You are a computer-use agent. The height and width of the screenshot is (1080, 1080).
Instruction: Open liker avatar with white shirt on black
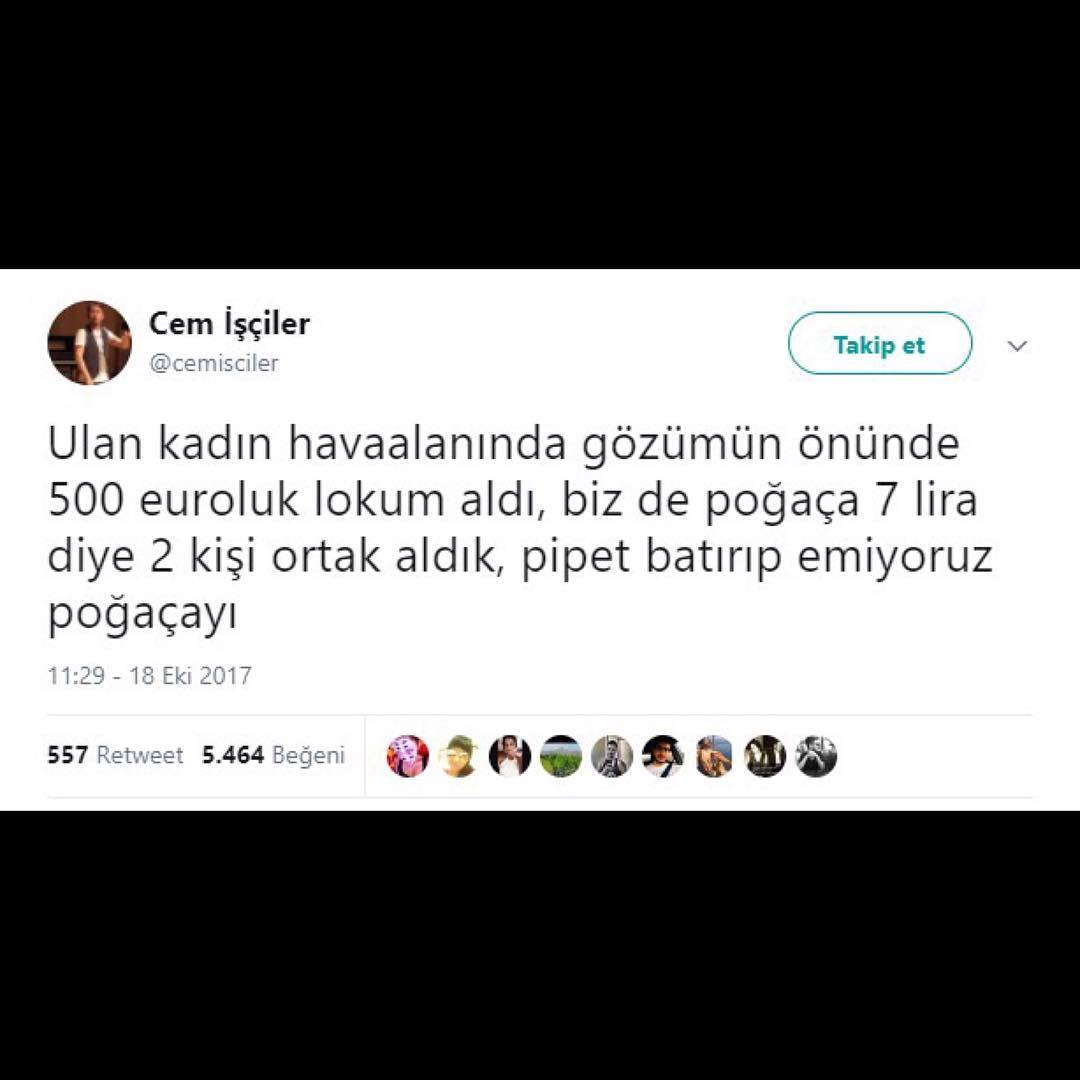(x=510, y=756)
